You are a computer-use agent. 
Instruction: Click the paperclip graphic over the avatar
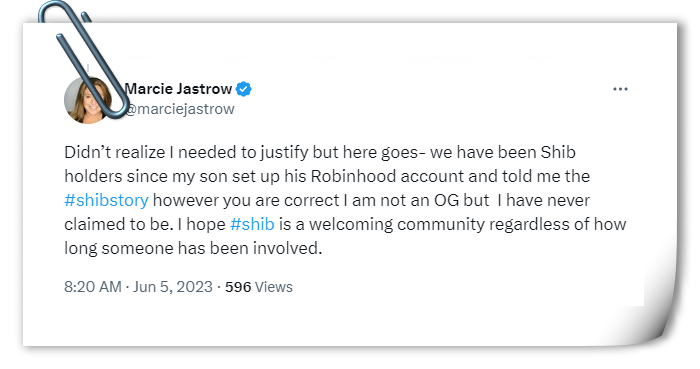point(83,60)
